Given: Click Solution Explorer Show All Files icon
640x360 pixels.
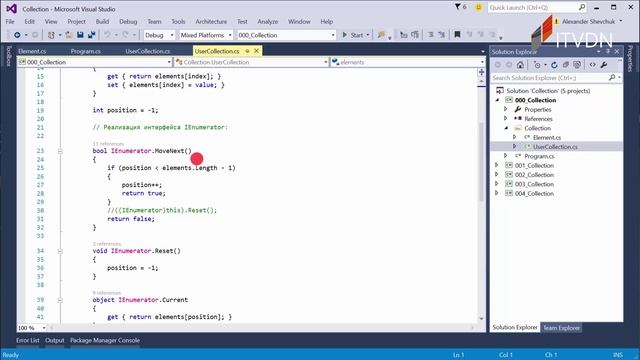Looking at the screenshot, I should (577, 65).
